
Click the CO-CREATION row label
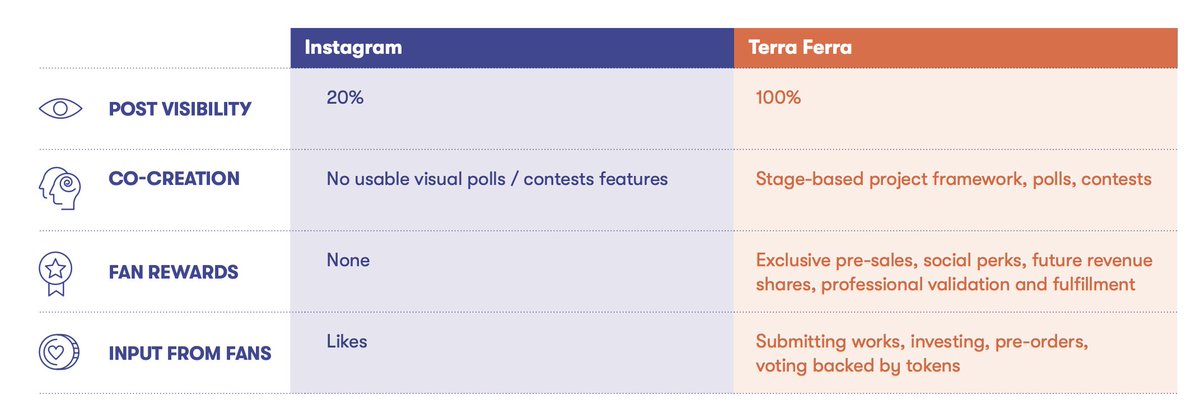coord(174,179)
